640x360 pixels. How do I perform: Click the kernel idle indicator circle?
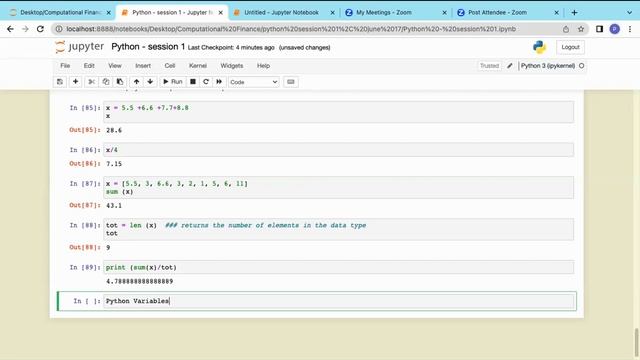click(582, 66)
